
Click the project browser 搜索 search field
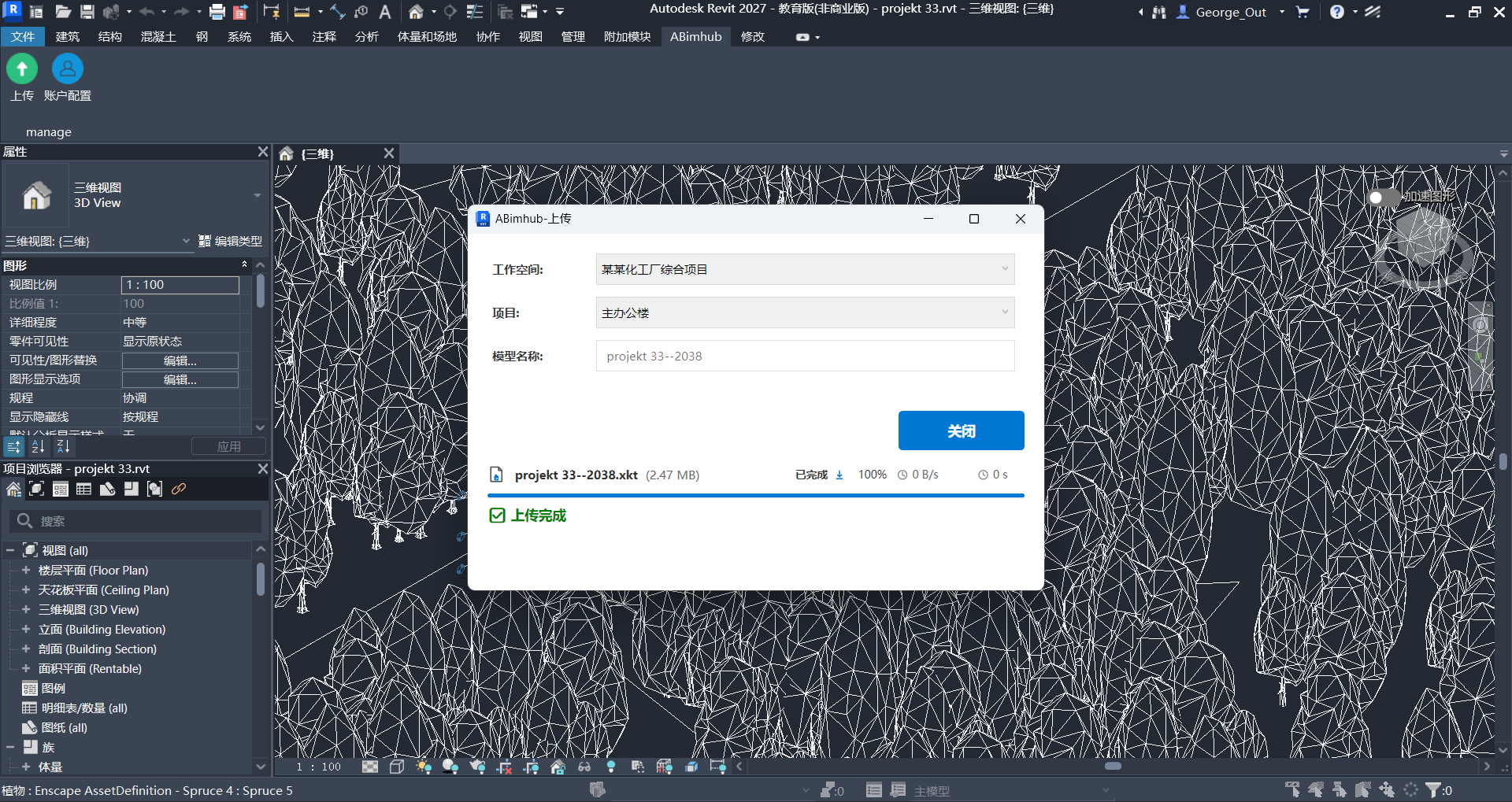click(x=135, y=521)
